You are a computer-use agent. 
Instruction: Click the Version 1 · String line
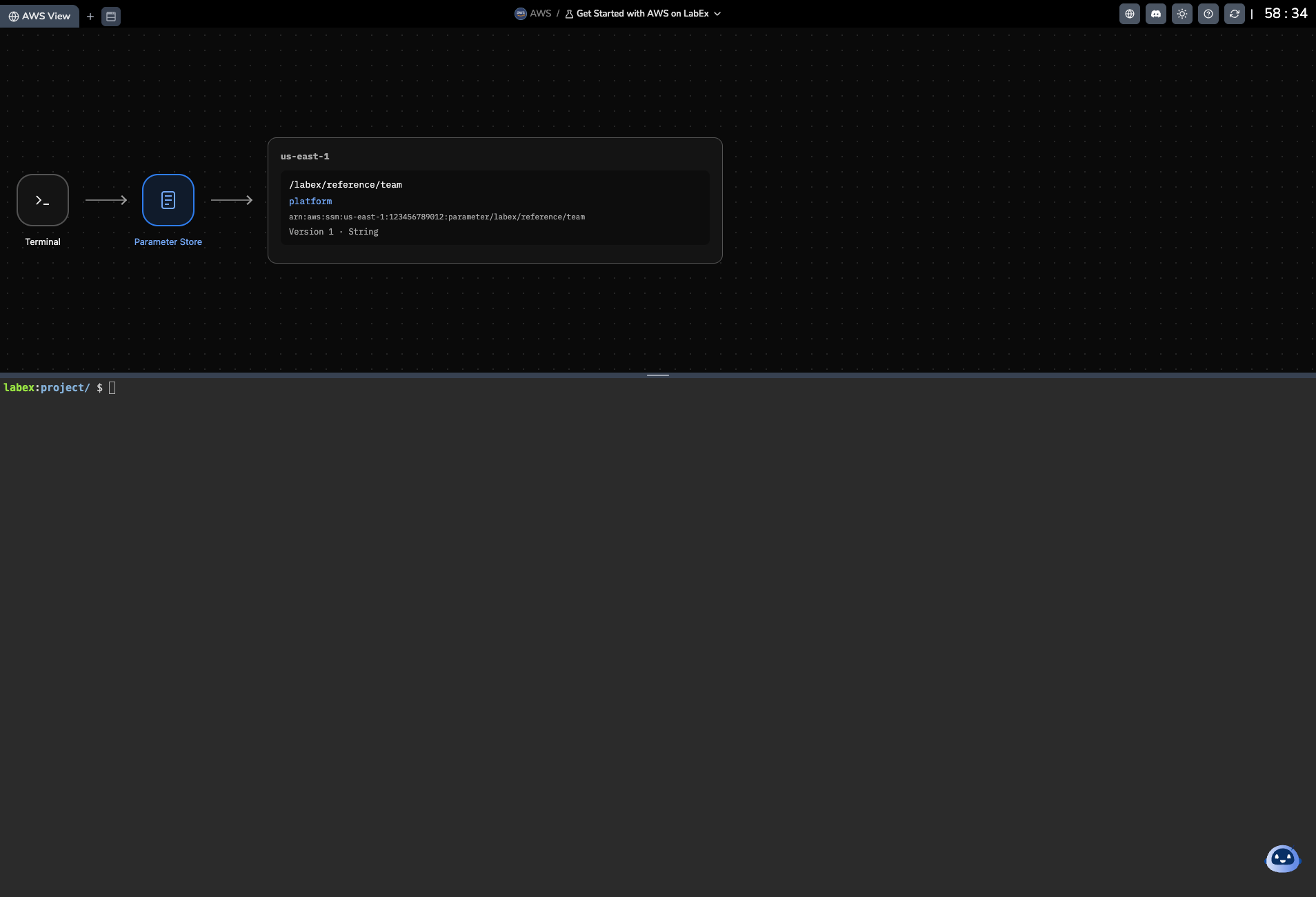click(334, 232)
